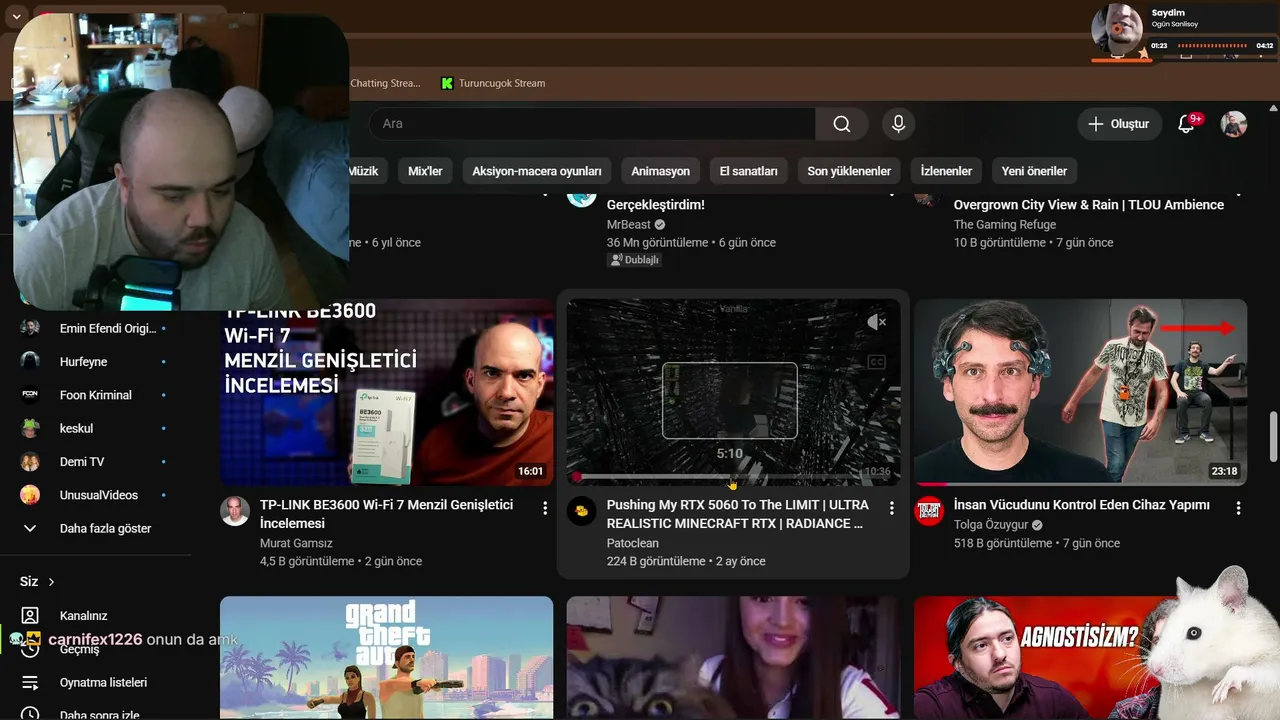Image resolution: width=1280 pixels, height=720 pixels.
Task: Click the Saydim song progress bar
Action: tap(1212, 46)
